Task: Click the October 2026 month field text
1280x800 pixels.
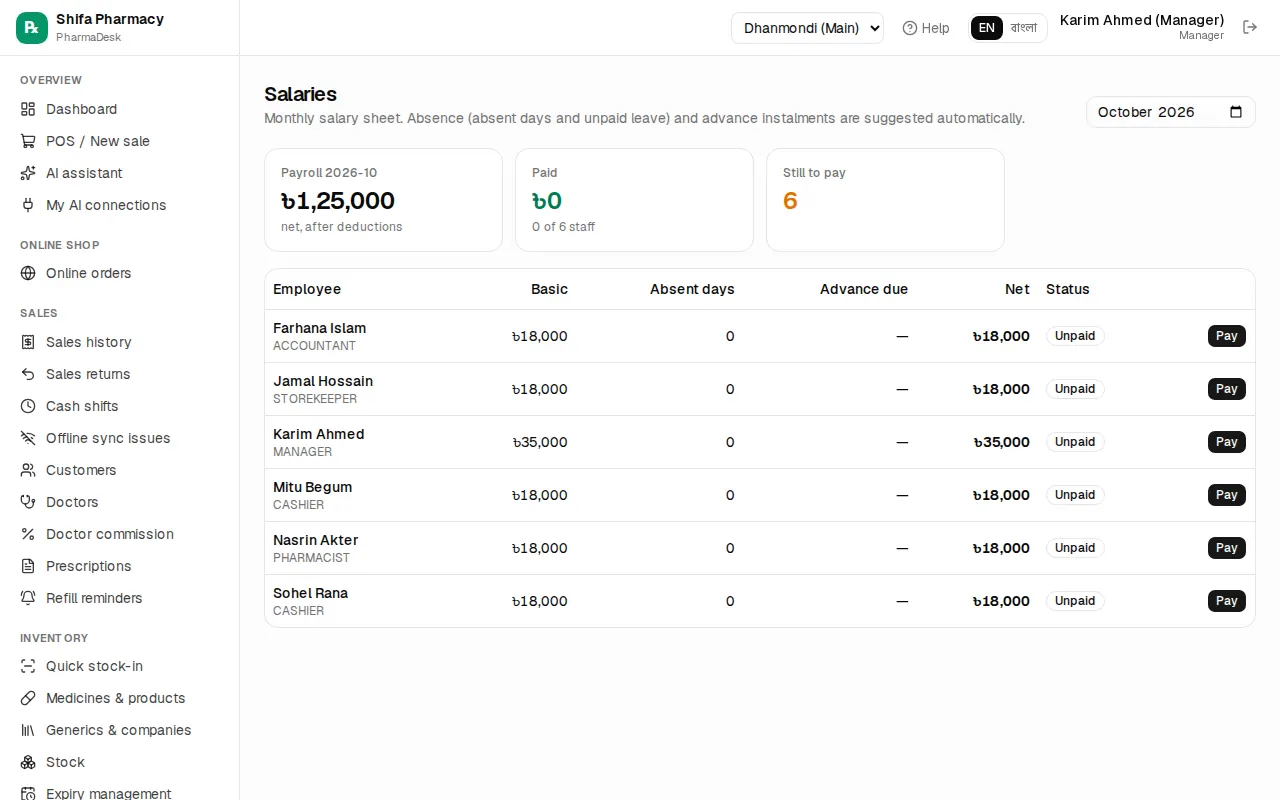Action: pos(1146,112)
